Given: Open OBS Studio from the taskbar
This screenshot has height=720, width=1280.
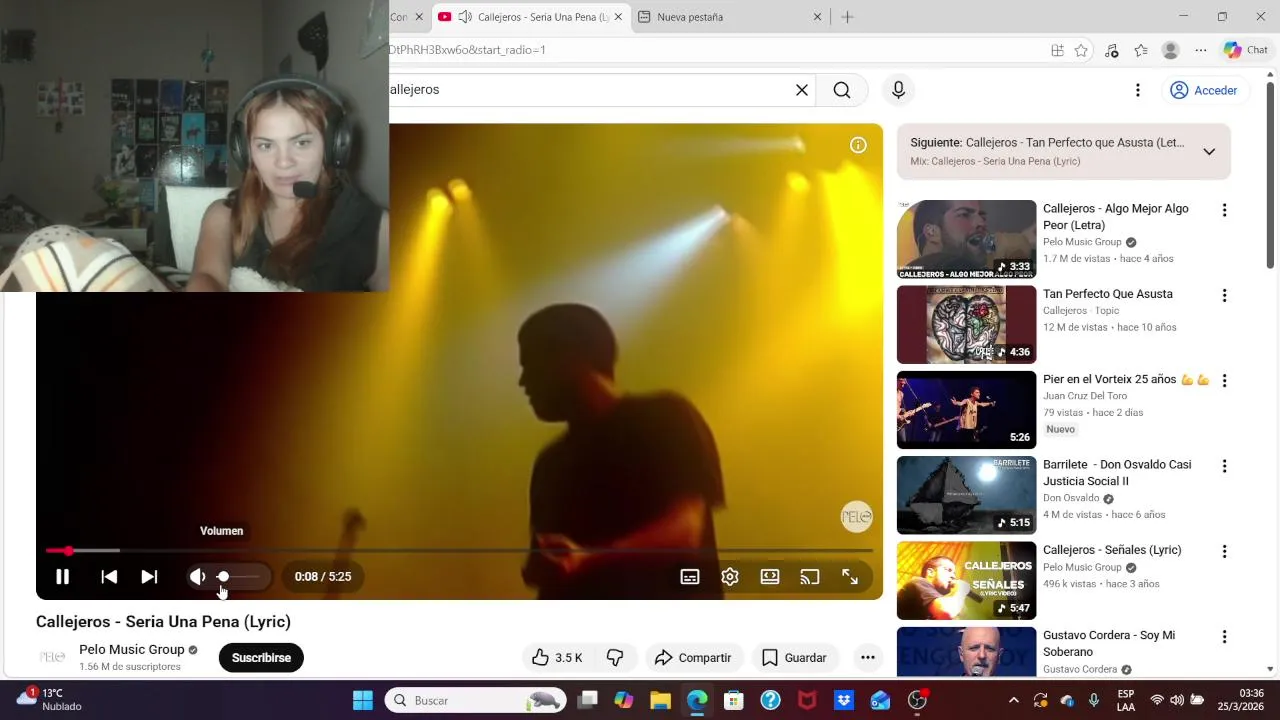Looking at the screenshot, I should [x=917, y=700].
